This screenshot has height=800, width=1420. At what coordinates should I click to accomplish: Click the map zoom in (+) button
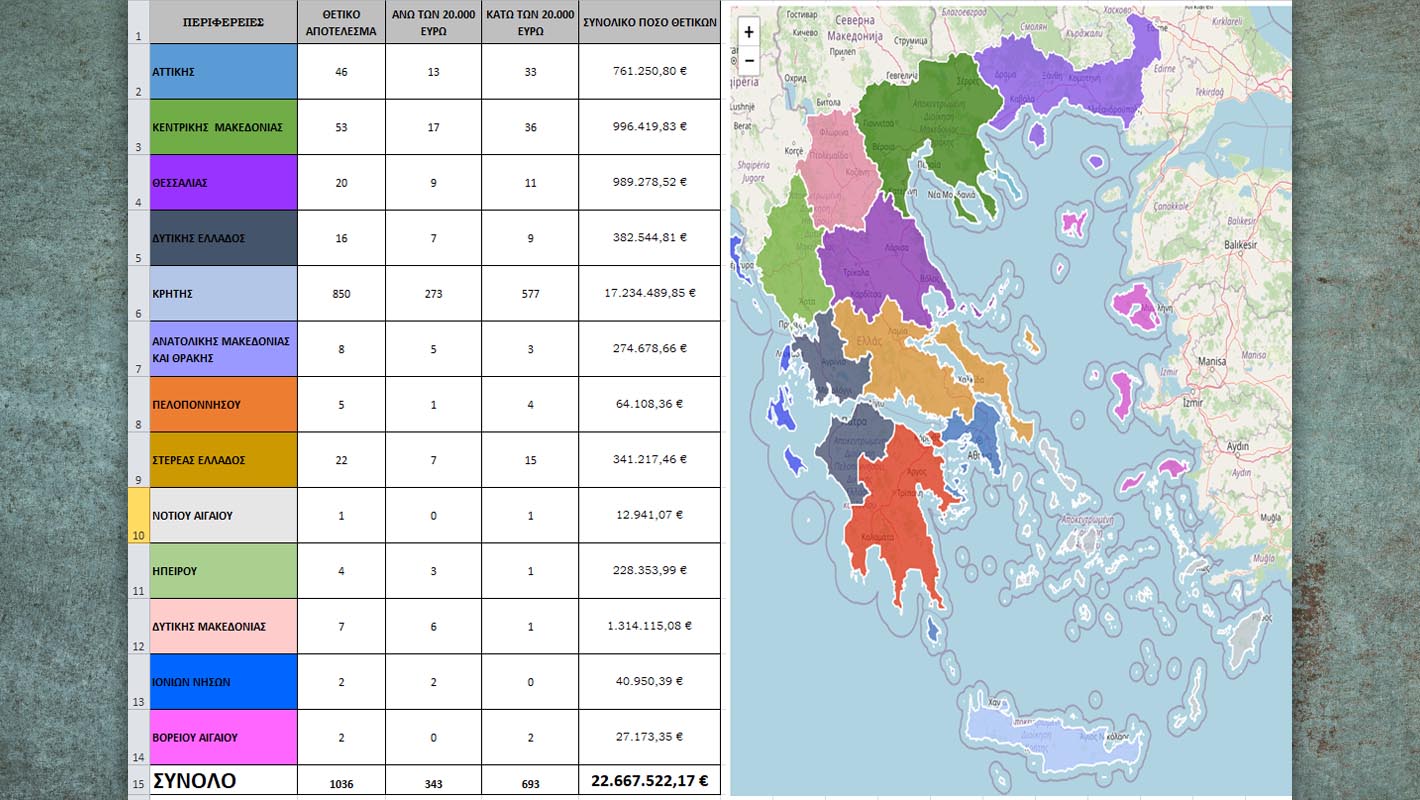coord(749,32)
